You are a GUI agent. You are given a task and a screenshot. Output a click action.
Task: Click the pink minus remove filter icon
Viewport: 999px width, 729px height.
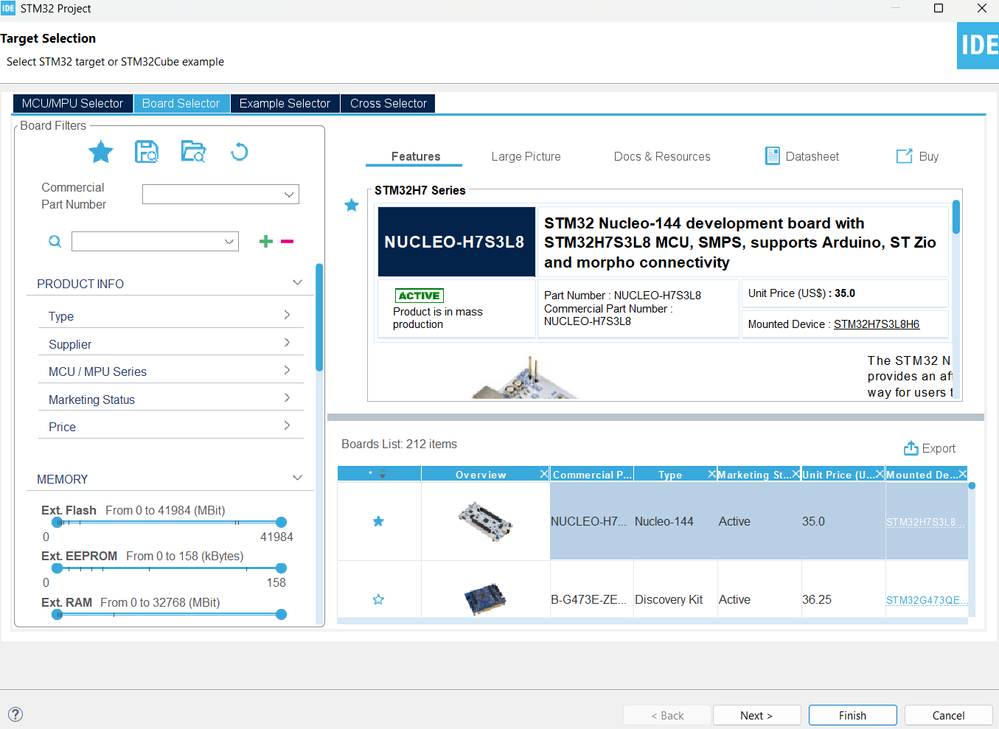pos(287,241)
